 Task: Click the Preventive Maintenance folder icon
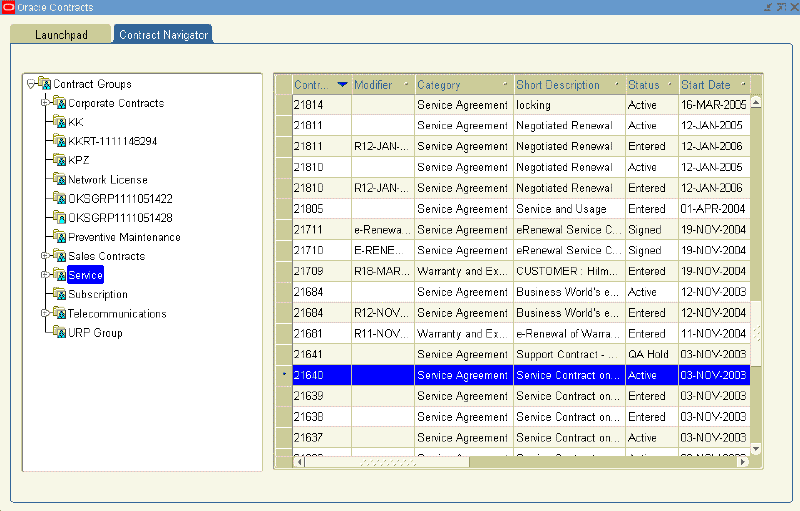click(60, 237)
